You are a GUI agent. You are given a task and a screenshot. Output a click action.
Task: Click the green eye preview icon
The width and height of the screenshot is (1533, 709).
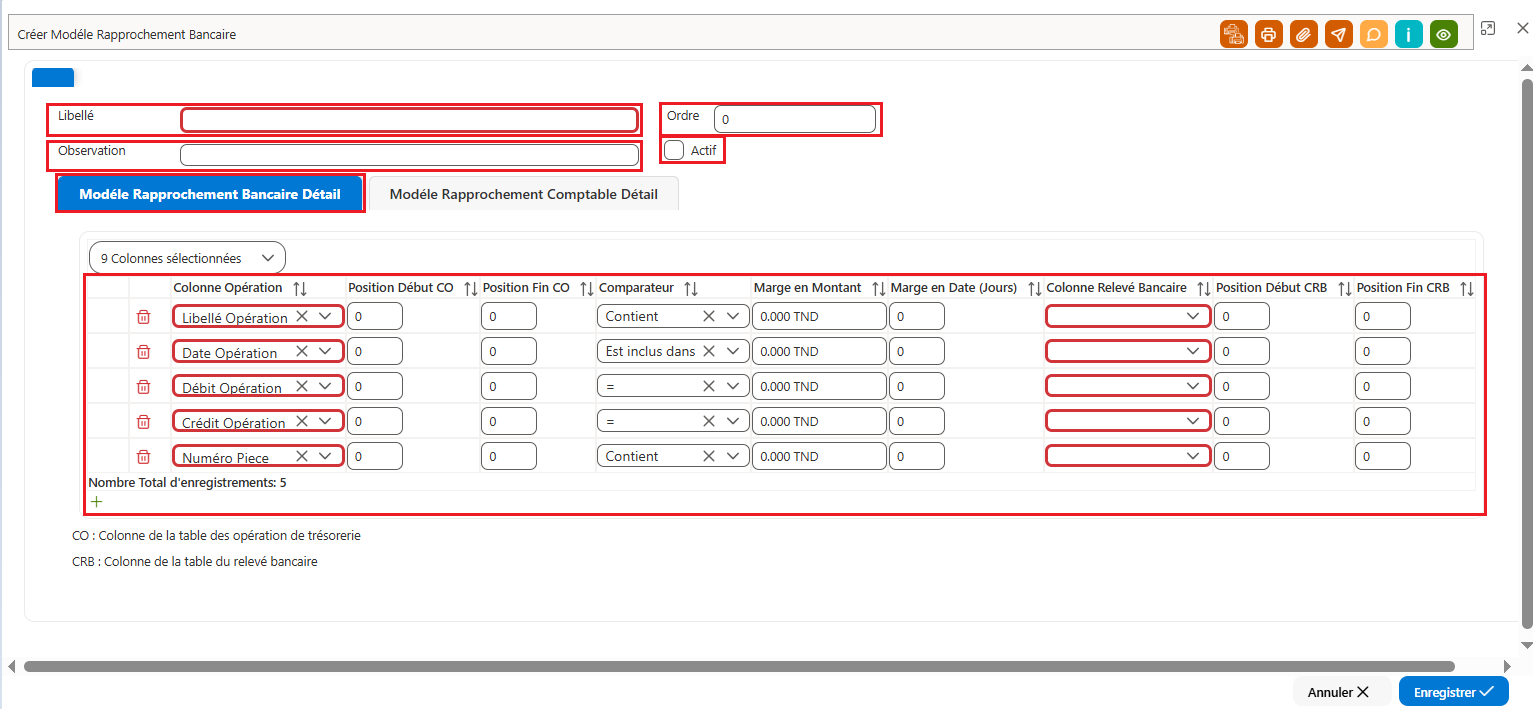coord(1444,34)
